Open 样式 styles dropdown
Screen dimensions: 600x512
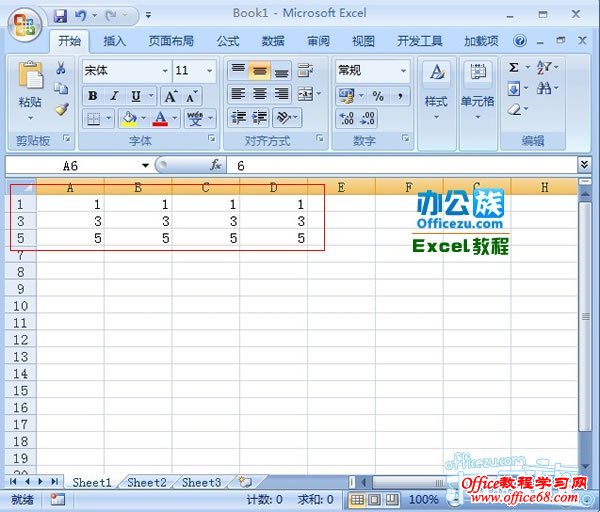(x=436, y=104)
